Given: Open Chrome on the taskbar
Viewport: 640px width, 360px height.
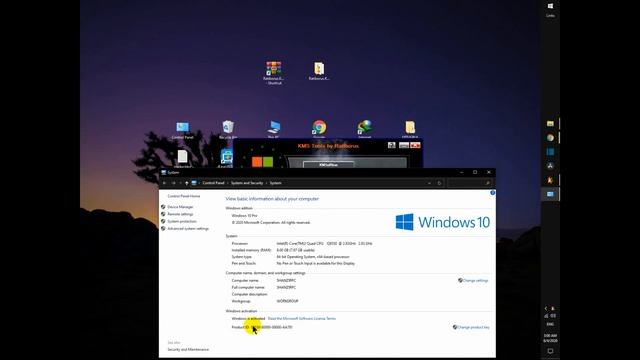Looking at the screenshot, I should (550, 138).
